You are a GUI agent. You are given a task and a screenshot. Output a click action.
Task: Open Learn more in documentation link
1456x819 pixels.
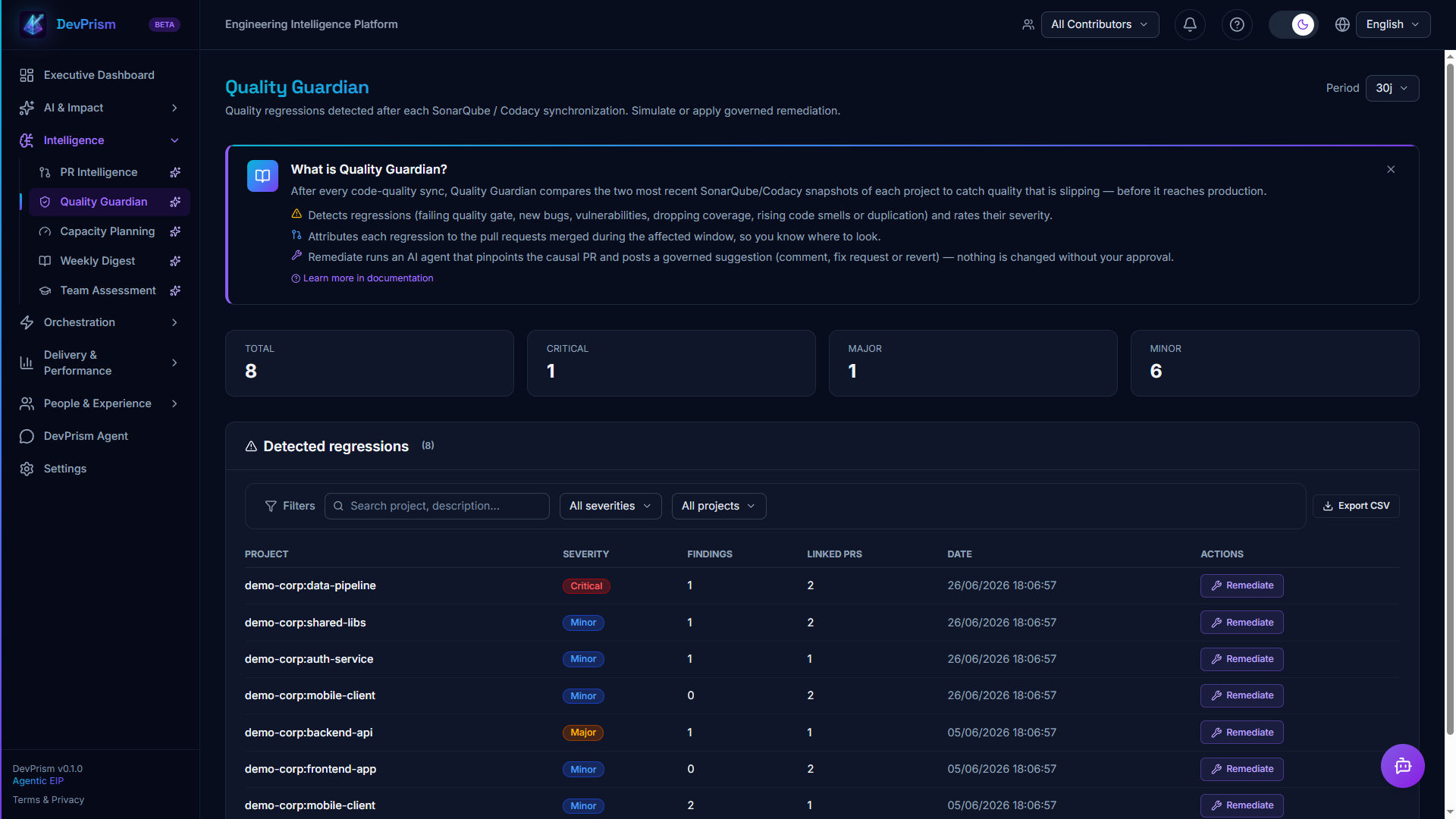click(362, 278)
